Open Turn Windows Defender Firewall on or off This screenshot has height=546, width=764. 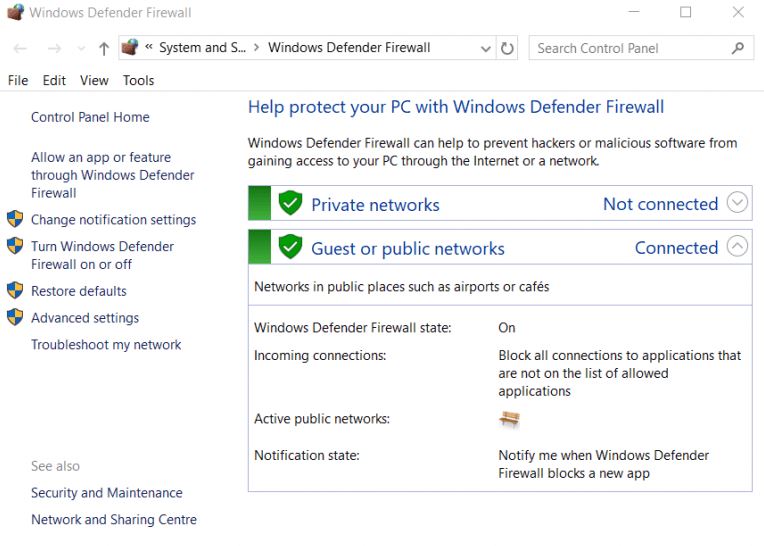[102, 255]
